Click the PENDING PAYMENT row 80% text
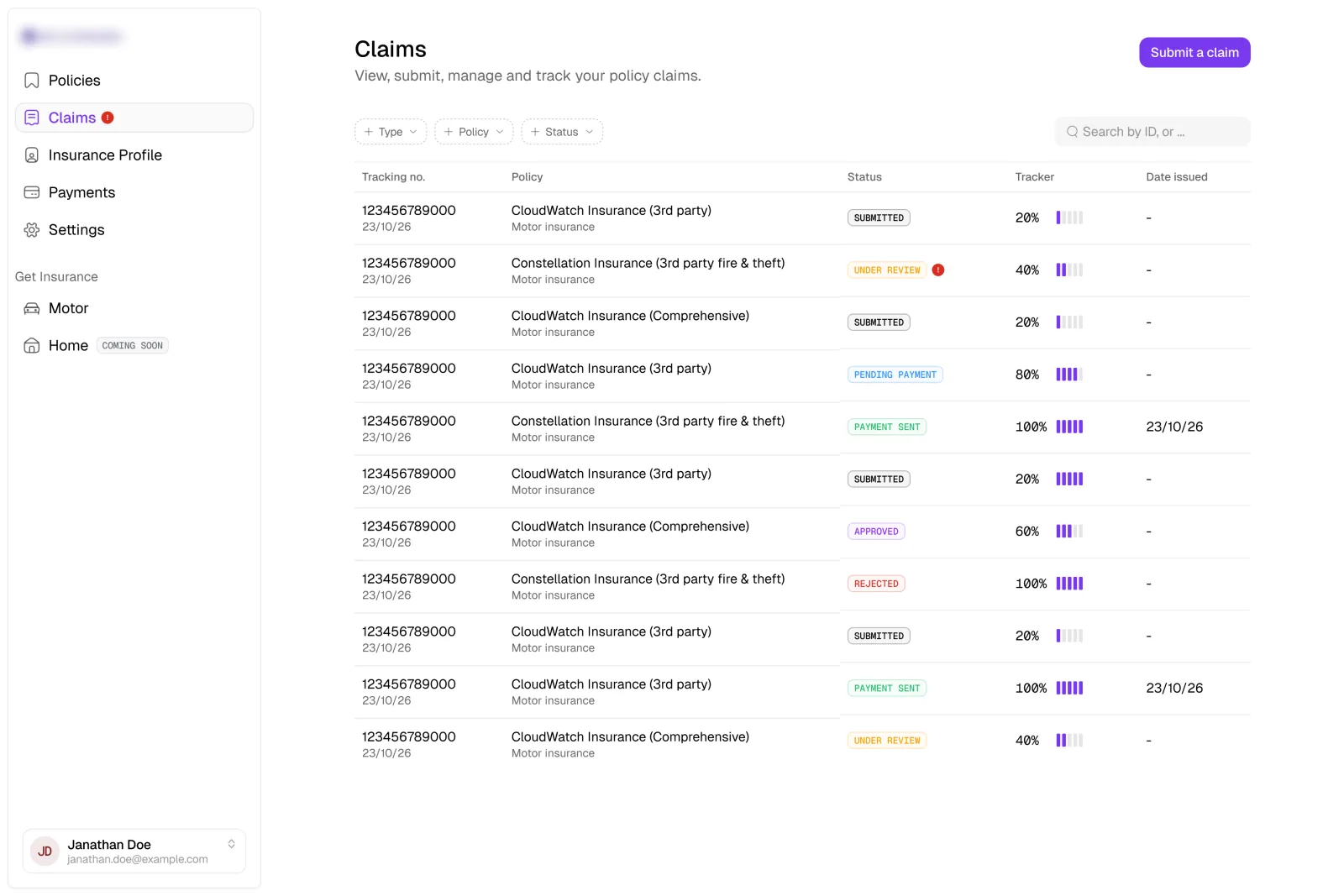The height and width of the screenshot is (896, 1344). click(1026, 375)
